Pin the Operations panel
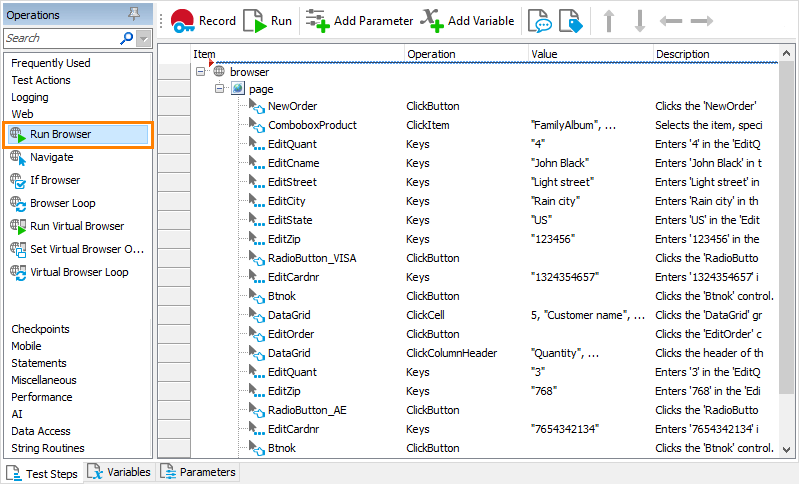Image resolution: width=799 pixels, height=484 pixels. (x=133, y=15)
